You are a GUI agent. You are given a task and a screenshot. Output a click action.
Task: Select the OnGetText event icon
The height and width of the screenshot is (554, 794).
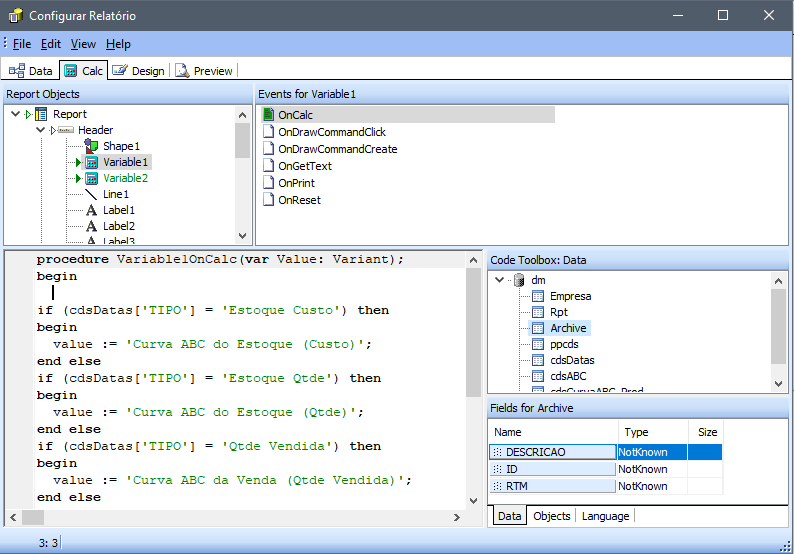[268, 166]
